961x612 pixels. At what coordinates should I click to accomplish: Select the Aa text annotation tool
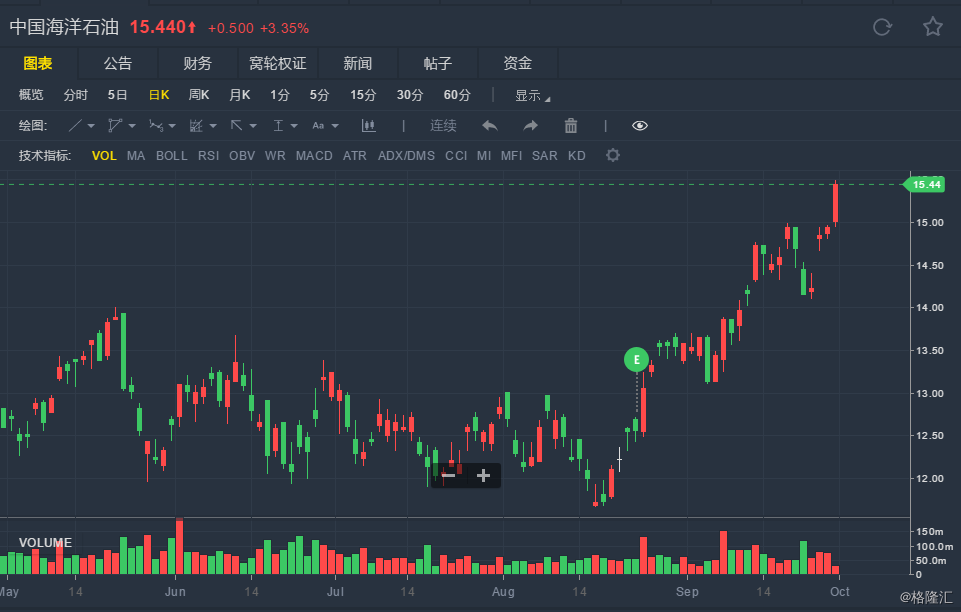coord(318,126)
